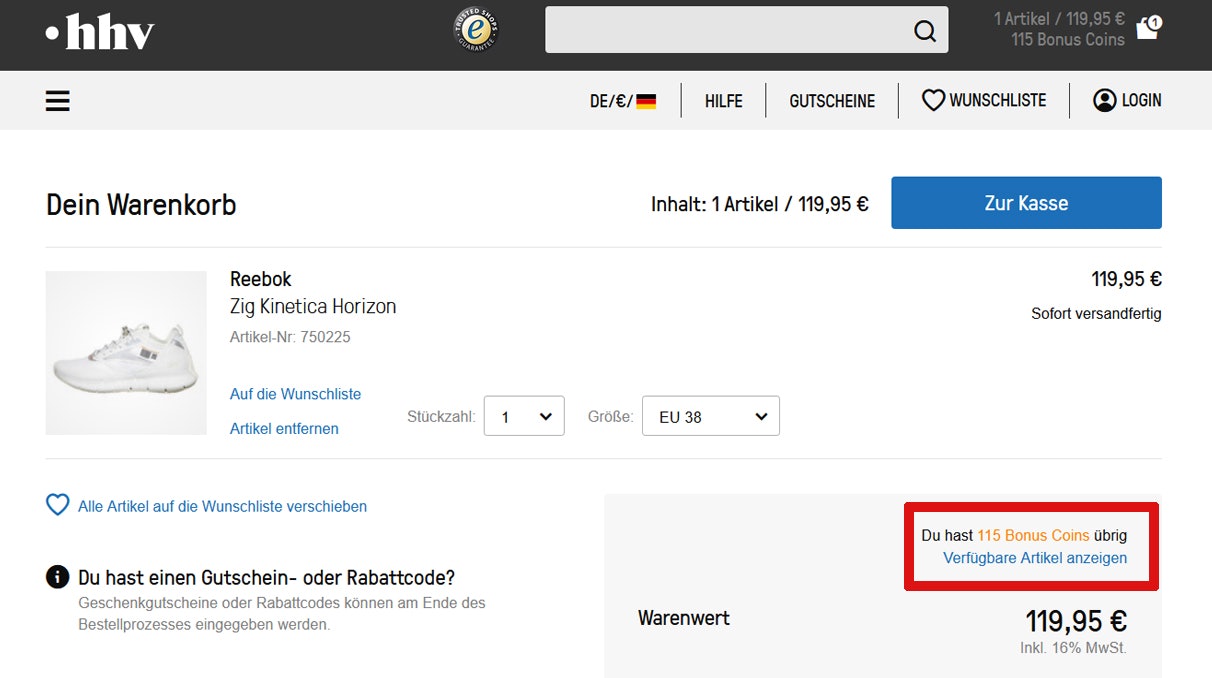Click Auf die Wunschliste link
The image size is (1212, 678).
(295, 394)
